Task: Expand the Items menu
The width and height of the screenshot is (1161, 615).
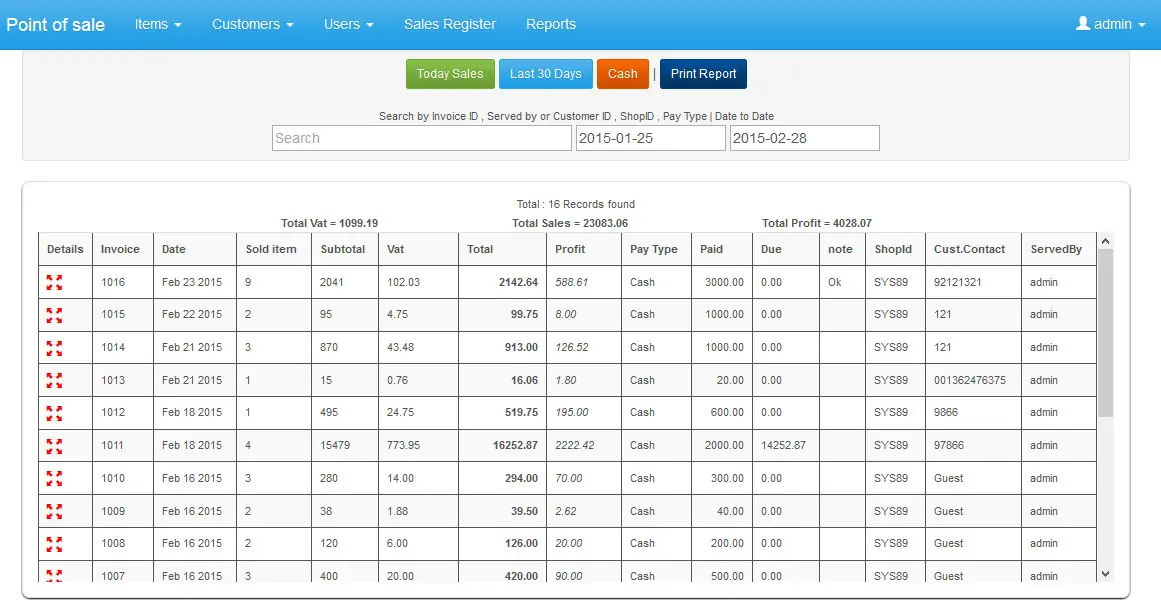Action: tap(158, 24)
